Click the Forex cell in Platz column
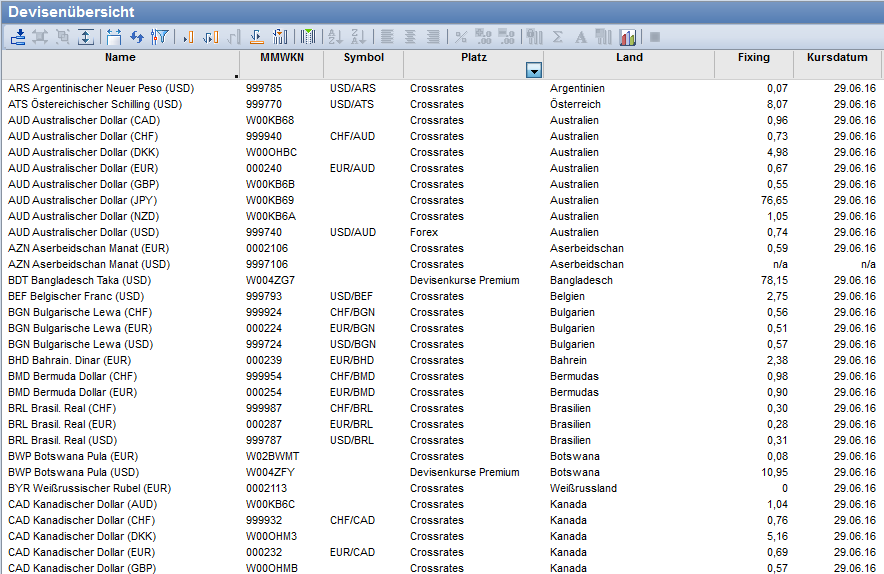884x574 pixels. point(424,232)
